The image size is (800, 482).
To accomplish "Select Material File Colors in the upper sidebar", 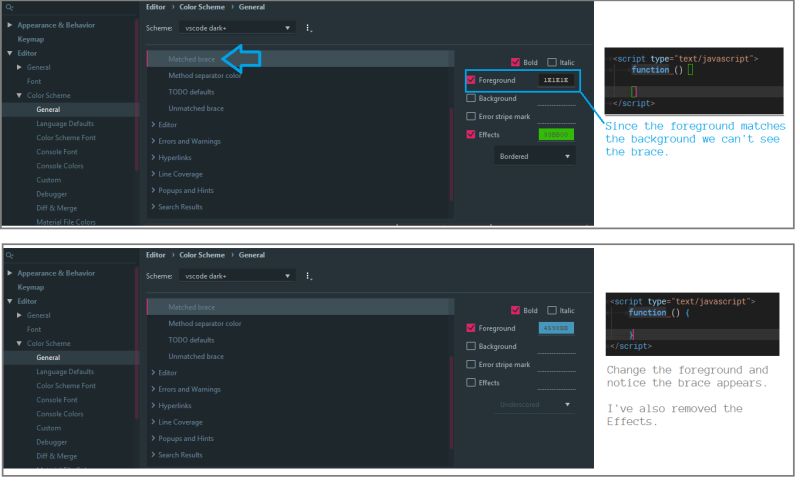I will click(x=66, y=222).
